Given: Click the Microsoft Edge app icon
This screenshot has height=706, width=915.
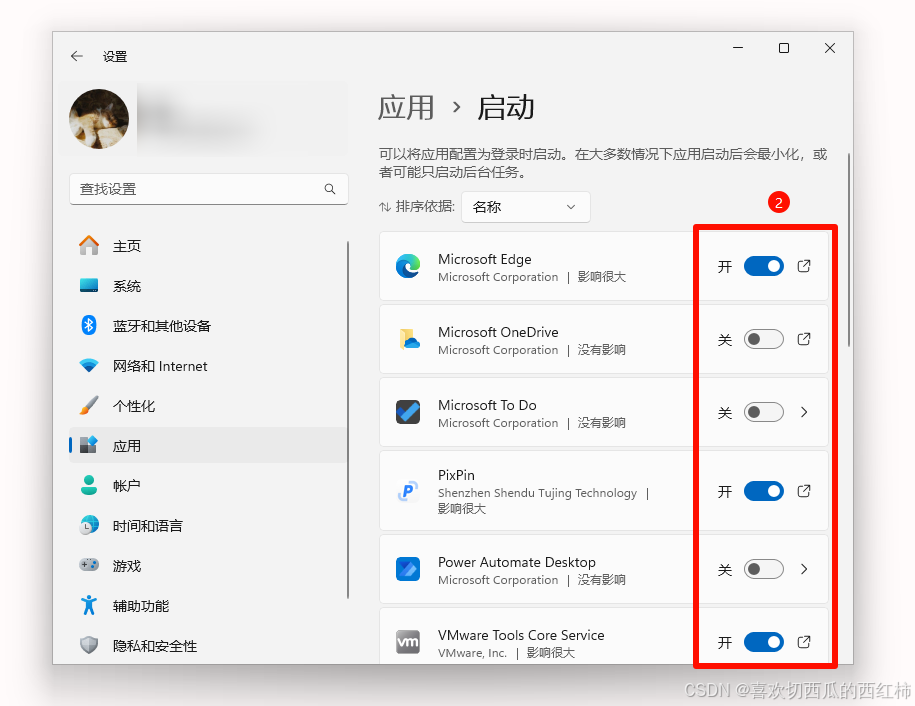Looking at the screenshot, I should coord(408,266).
